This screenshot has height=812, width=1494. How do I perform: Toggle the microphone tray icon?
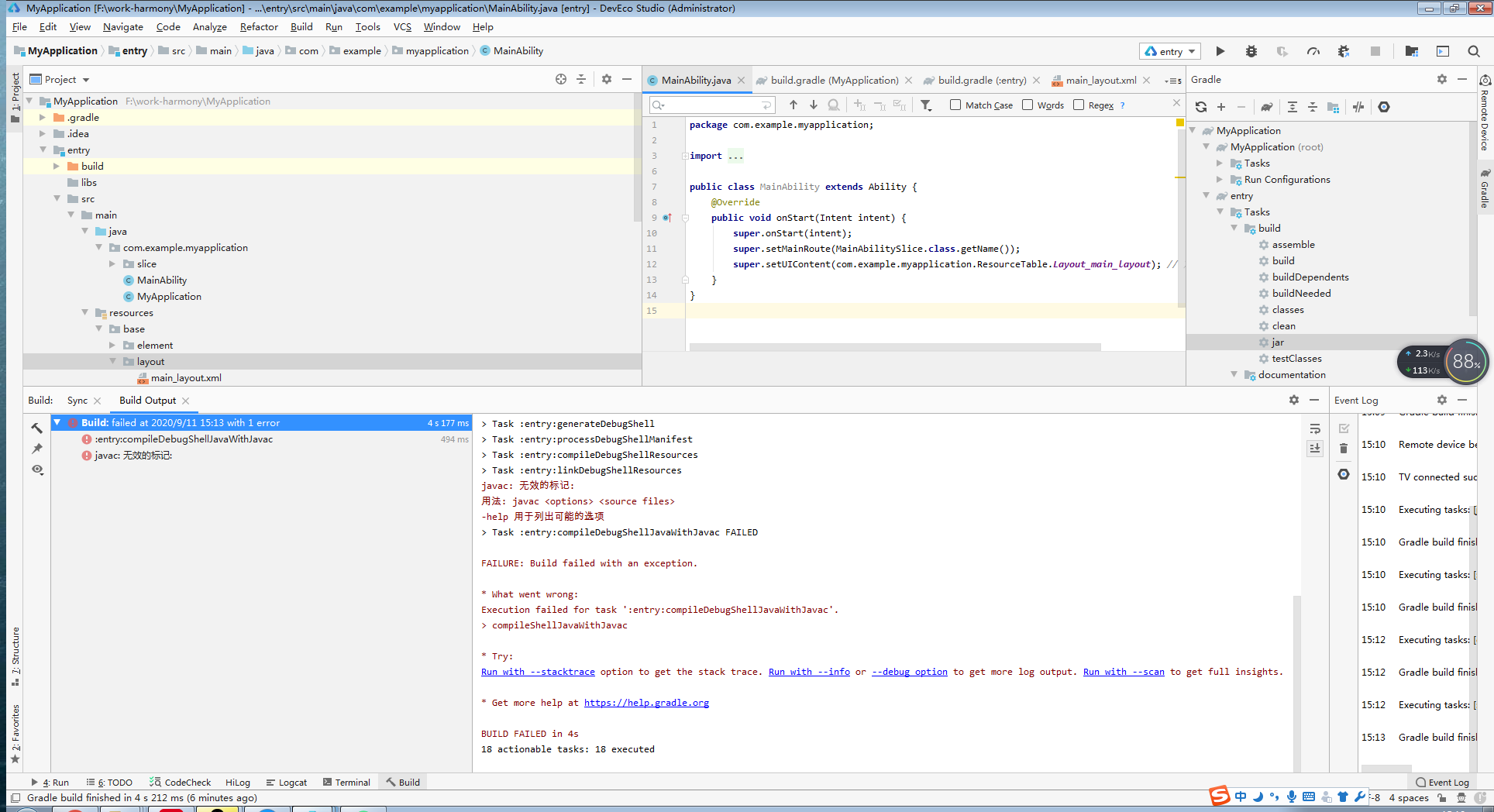(x=1291, y=797)
